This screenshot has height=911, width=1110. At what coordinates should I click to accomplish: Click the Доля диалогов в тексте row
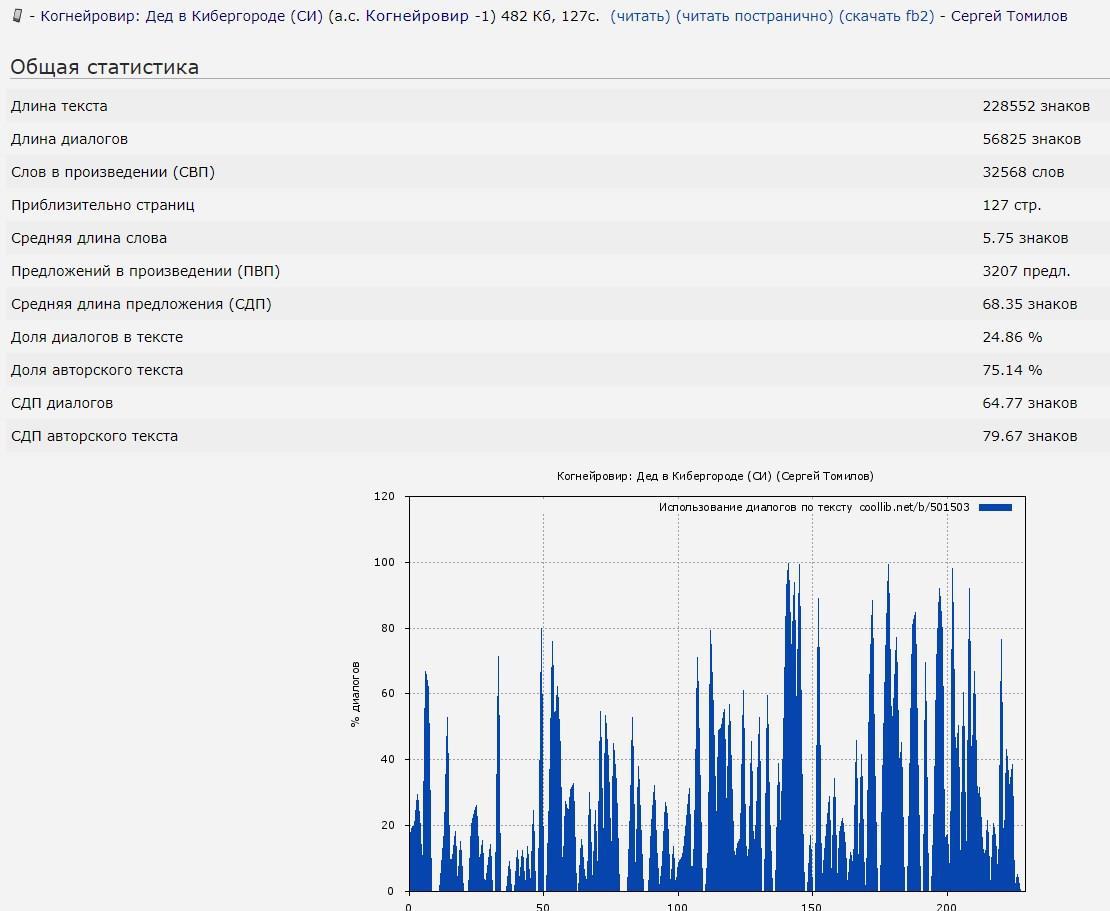97,337
